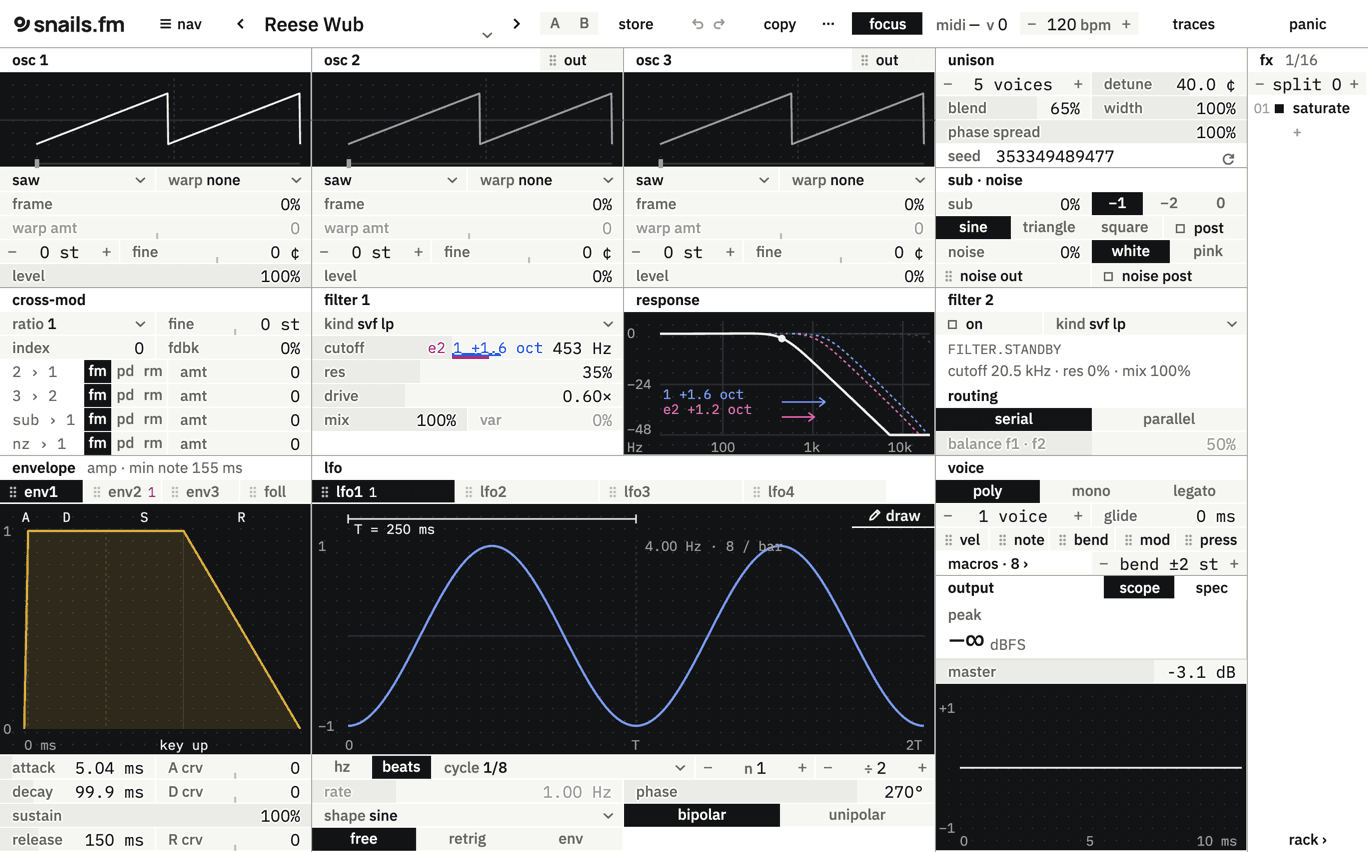
Task: Click the master volume slider
Action: coord(1091,672)
